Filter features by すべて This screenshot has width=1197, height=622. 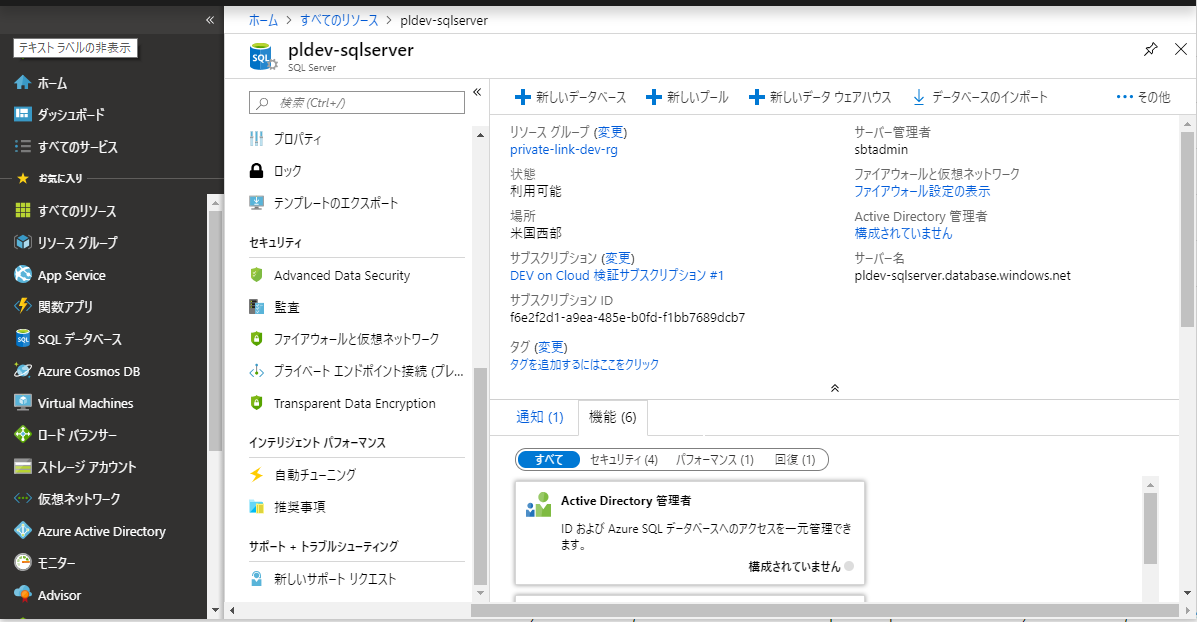[549, 459]
